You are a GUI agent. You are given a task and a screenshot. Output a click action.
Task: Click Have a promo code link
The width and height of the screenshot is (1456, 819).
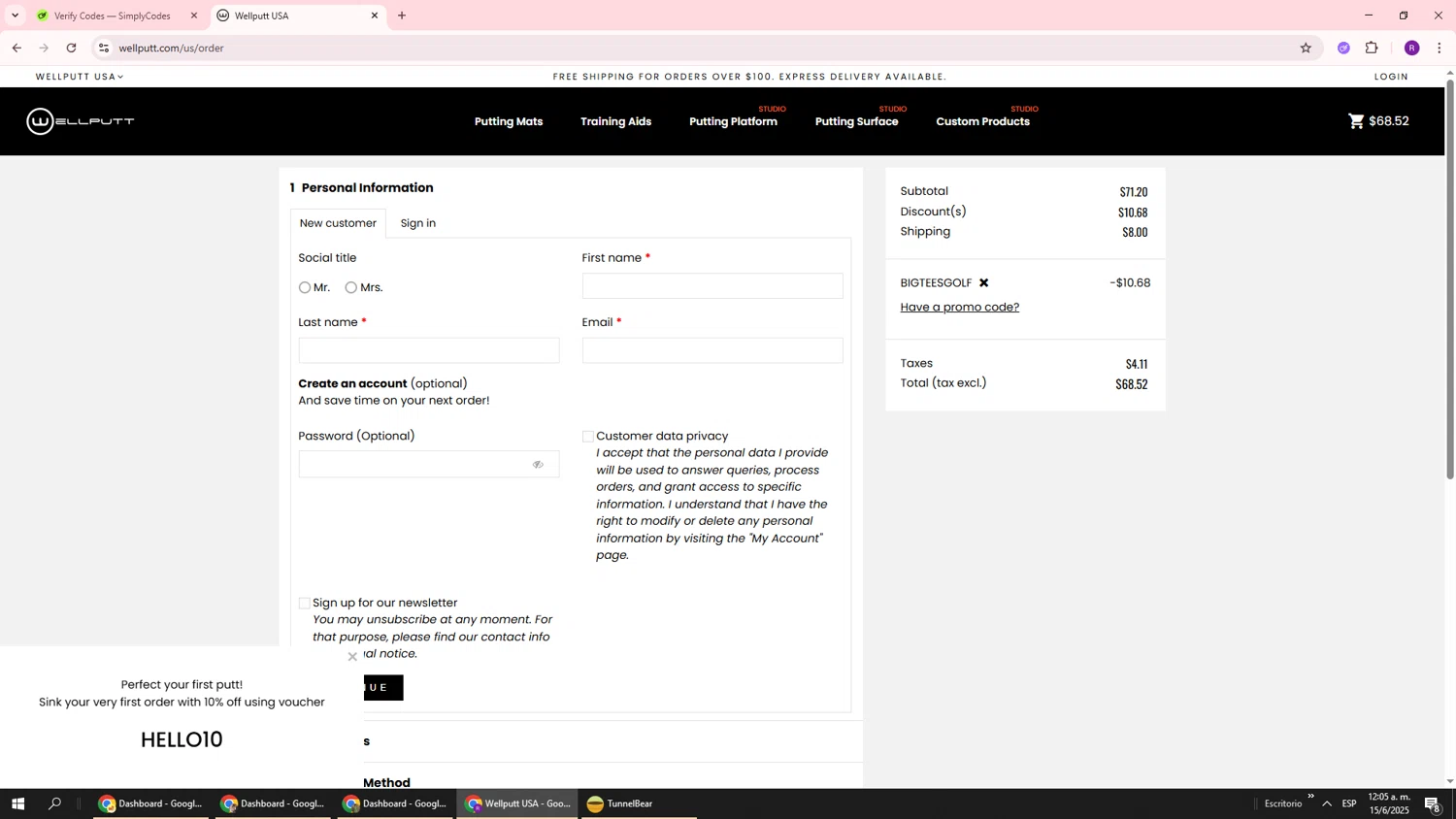pos(959,308)
